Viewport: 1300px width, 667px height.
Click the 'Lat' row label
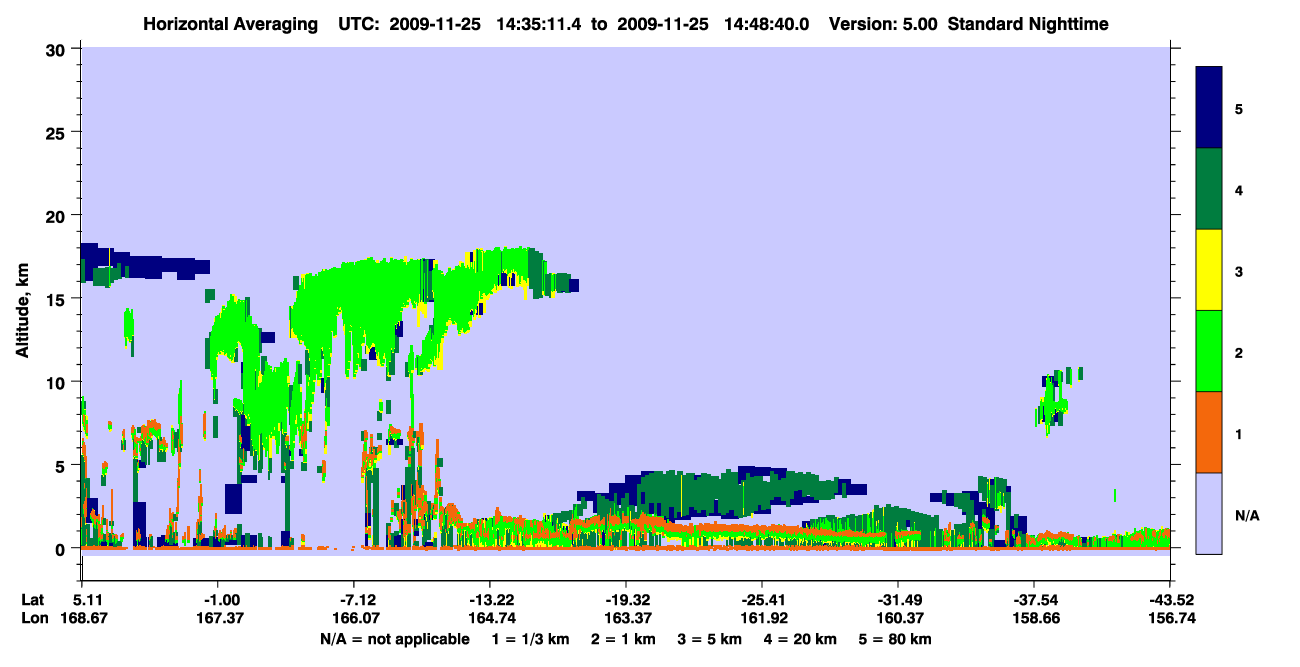pyautogui.click(x=33, y=599)
